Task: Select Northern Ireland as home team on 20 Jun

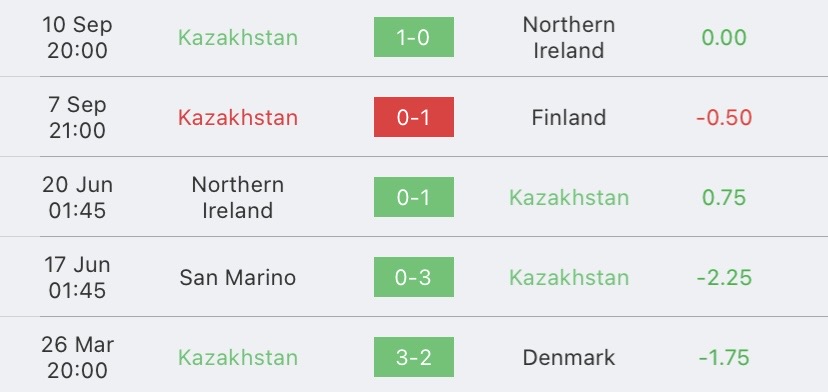Action: pos(238,198)
